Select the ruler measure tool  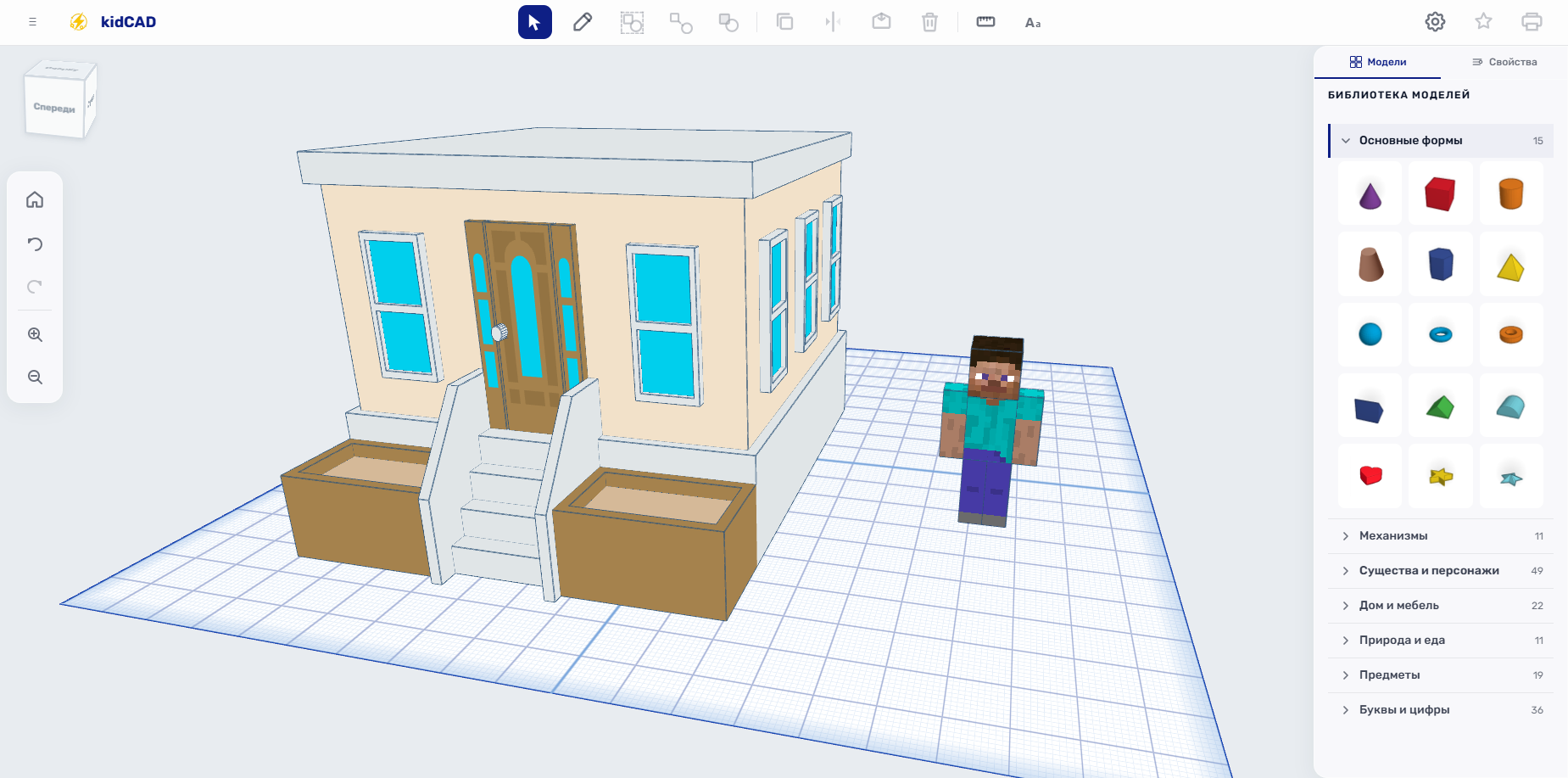[x=985, y=22]
